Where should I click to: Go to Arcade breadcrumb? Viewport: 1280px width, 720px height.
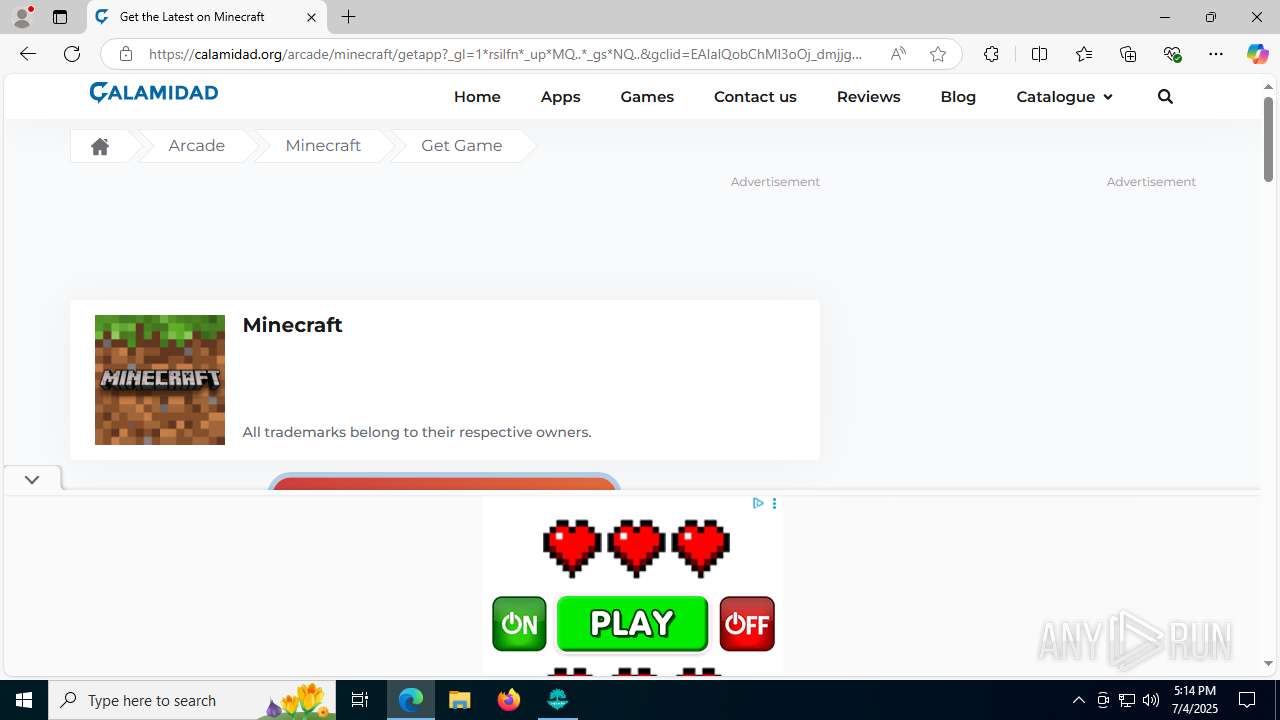point(196,146)
